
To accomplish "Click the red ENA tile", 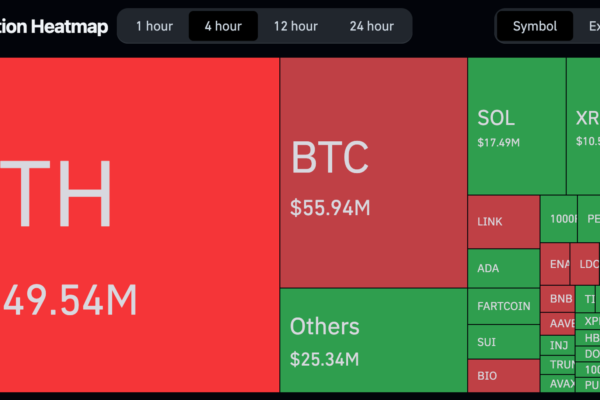I will coord(555,264).
